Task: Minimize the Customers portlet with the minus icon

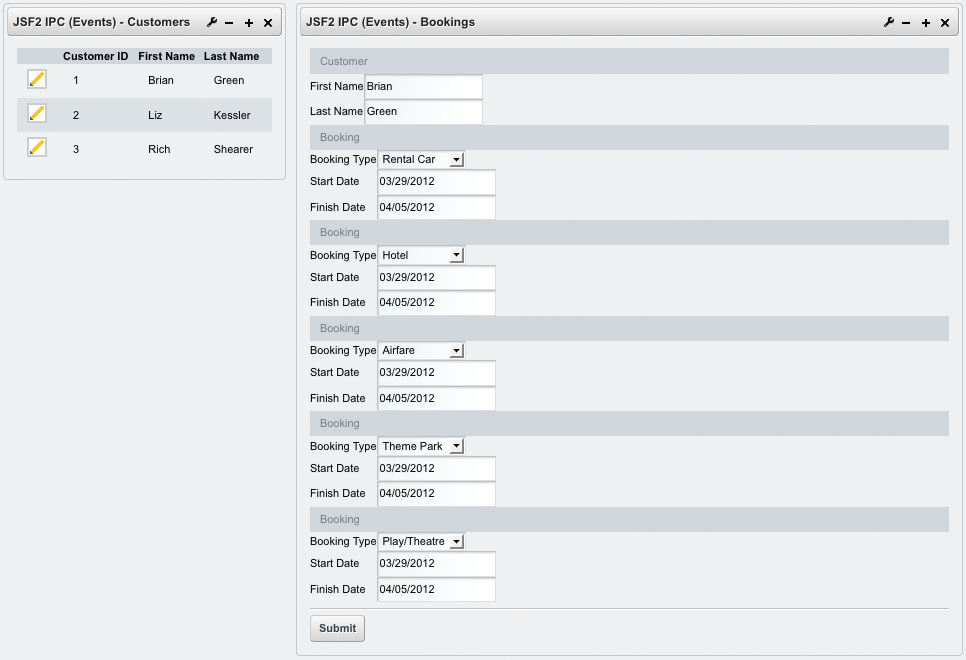Action: click(230, 22)
